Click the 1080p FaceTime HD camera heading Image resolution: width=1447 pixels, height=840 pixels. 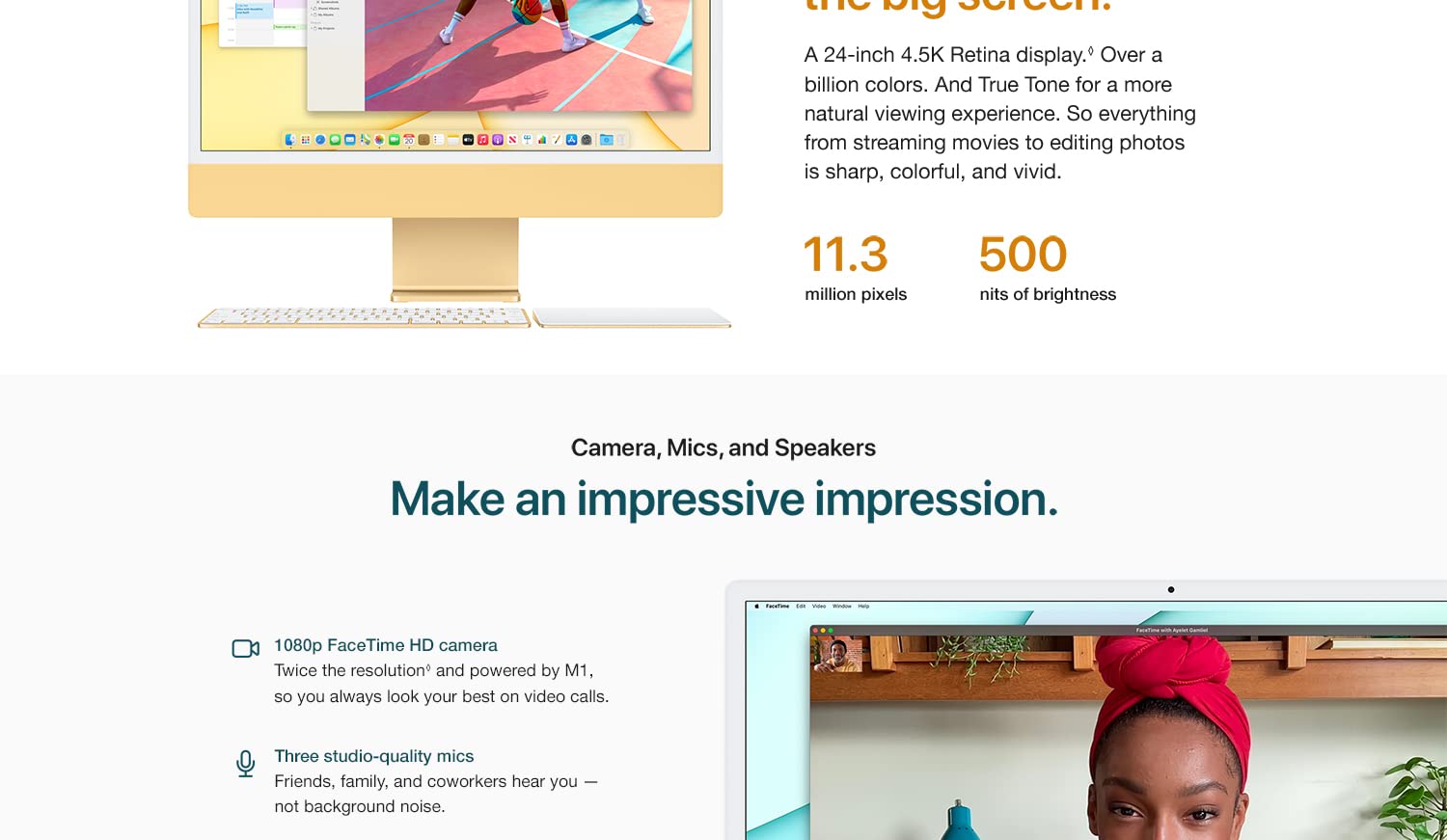click(386, 645)
